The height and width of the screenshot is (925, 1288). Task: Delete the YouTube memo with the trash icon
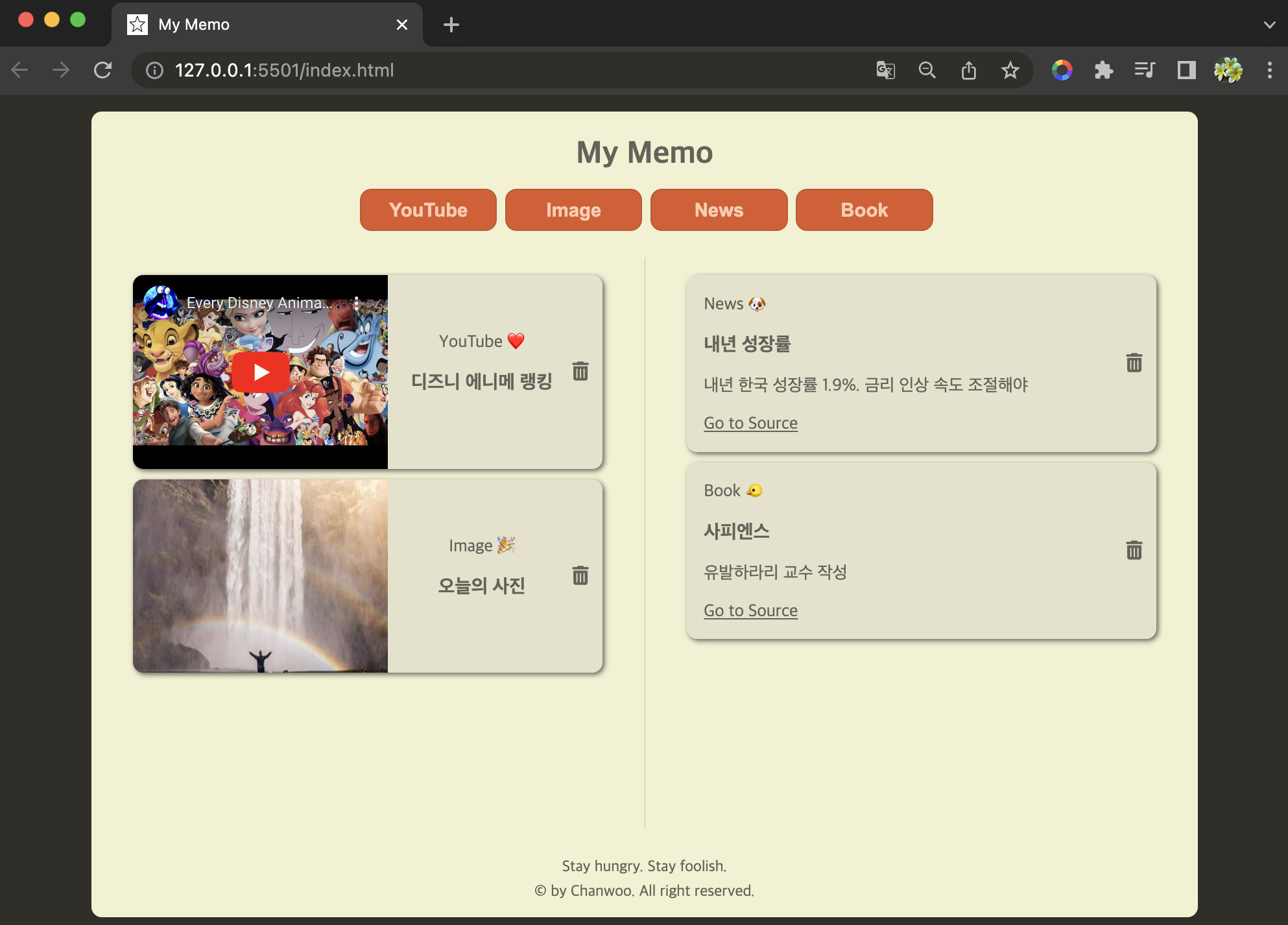tap(579, 372)
